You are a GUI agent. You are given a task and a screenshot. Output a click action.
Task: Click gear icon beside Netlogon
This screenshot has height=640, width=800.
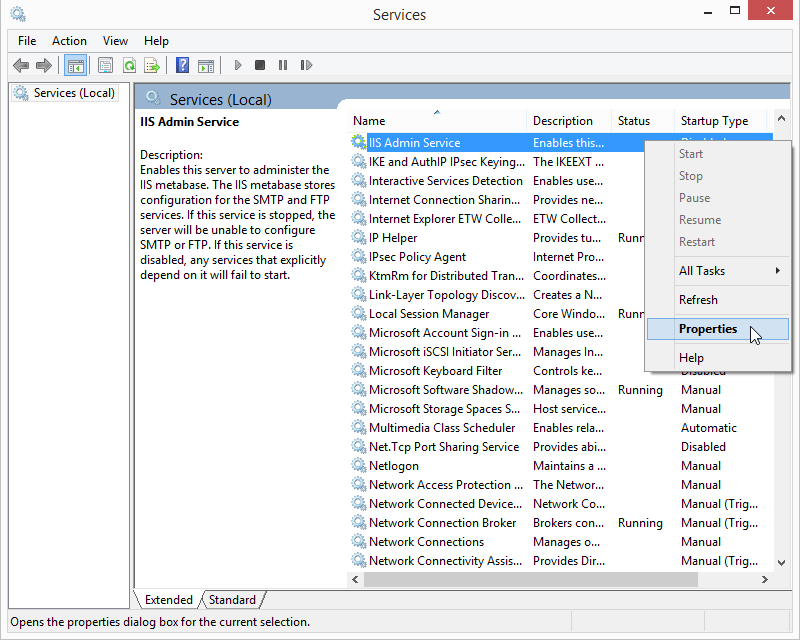click(x=359, y=465)
